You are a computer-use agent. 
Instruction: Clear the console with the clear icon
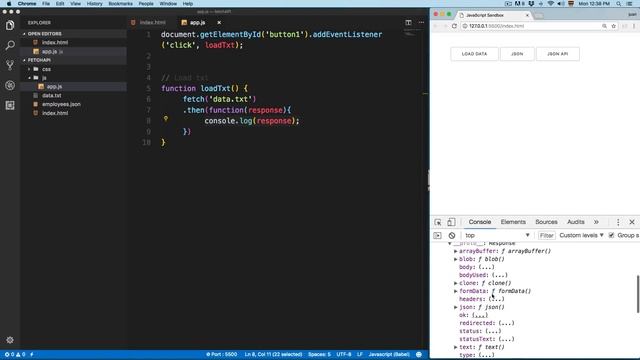(x=451, y=236)
